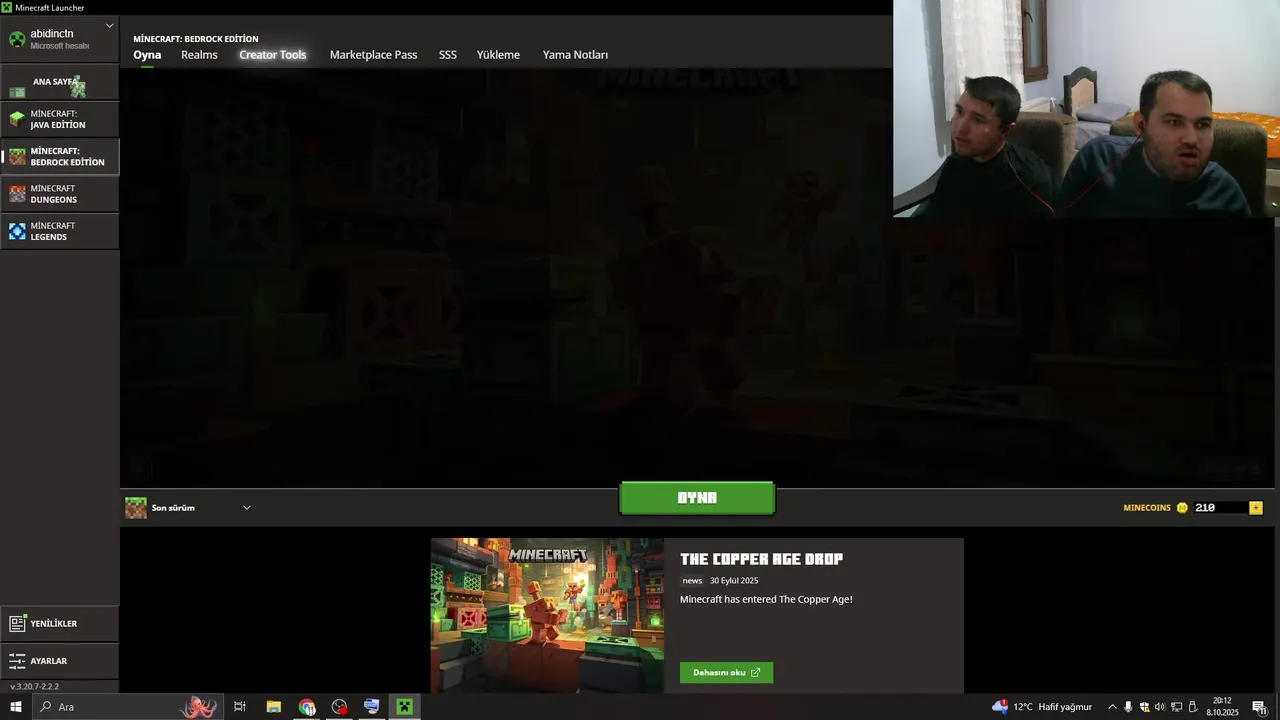Open the Yükleme tab
1280x720 pixels.
click(x=498, y=55)
